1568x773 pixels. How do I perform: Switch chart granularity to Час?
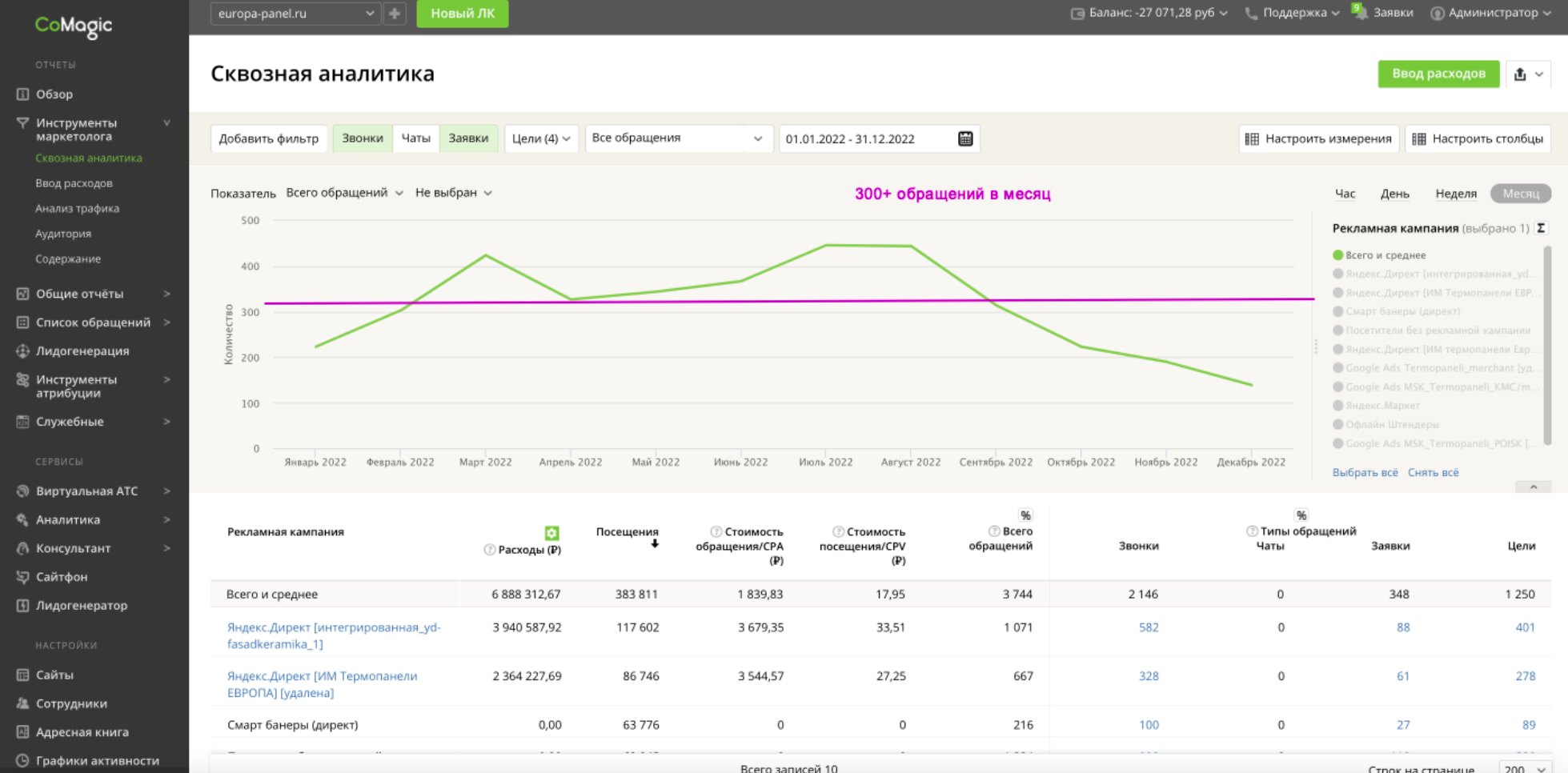click(1345, 194)
